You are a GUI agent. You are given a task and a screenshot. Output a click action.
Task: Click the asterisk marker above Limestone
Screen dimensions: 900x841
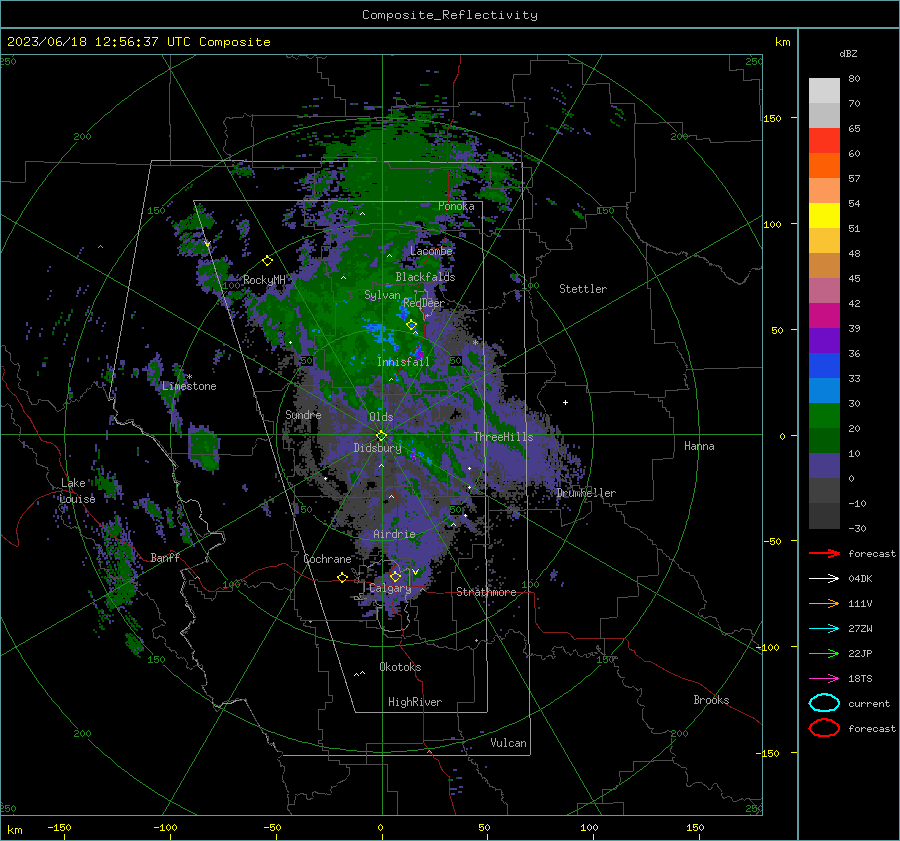pyautogui.click(x=189, y=377)
